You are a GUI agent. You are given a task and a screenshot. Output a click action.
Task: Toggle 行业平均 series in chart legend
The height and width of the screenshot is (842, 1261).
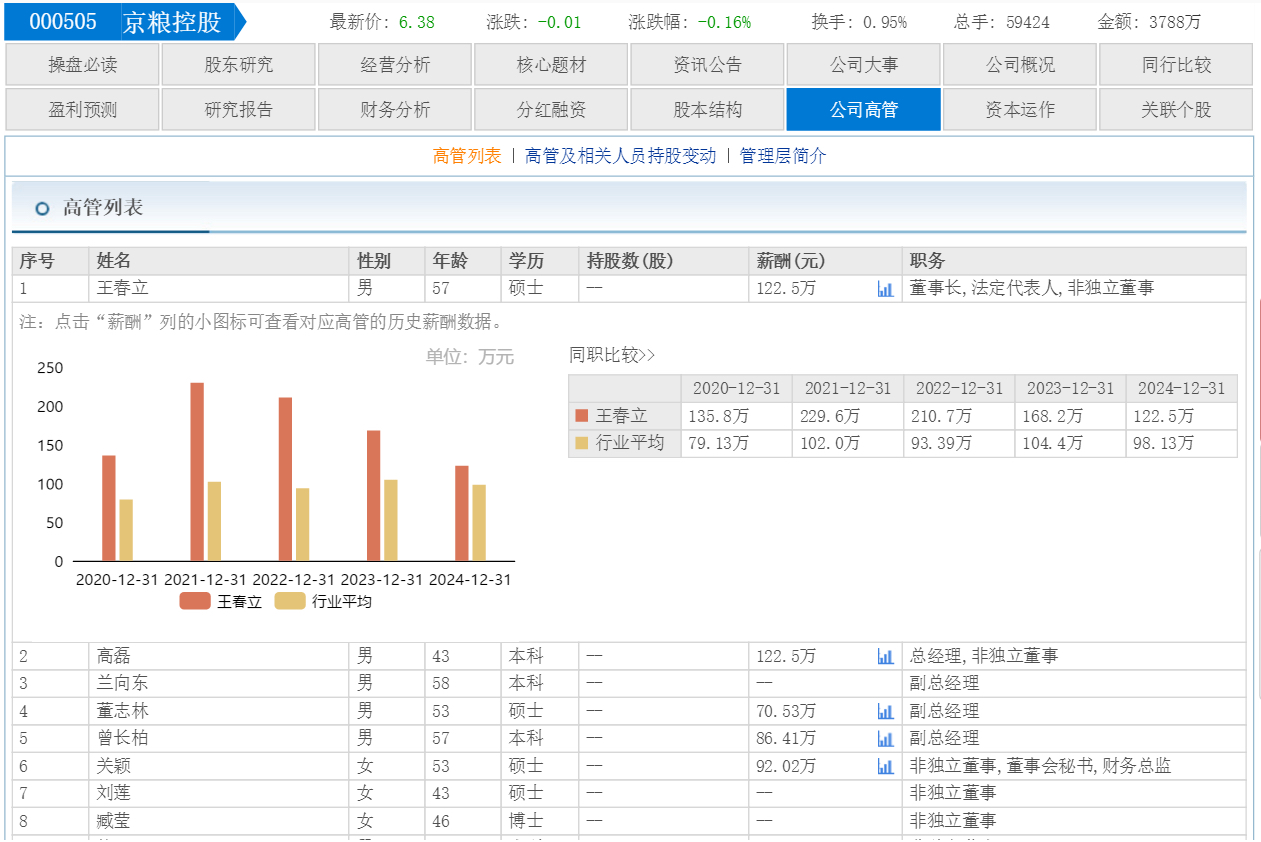point(323,601)
